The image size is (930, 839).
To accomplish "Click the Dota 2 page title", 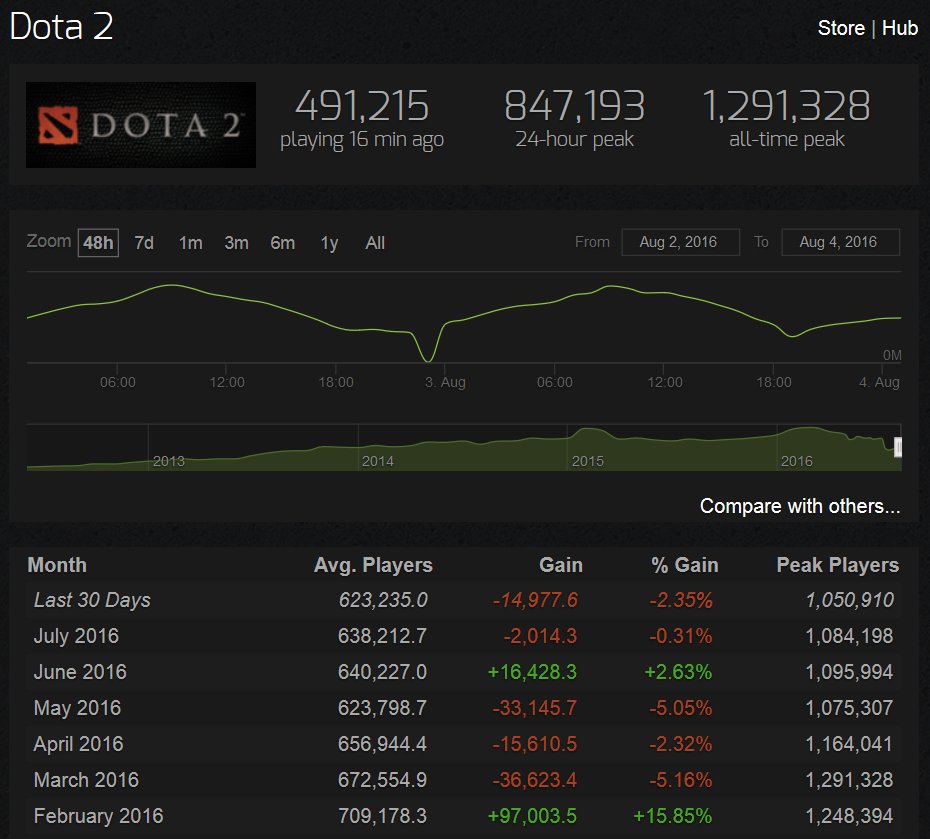I will click(x=61, y=27).
